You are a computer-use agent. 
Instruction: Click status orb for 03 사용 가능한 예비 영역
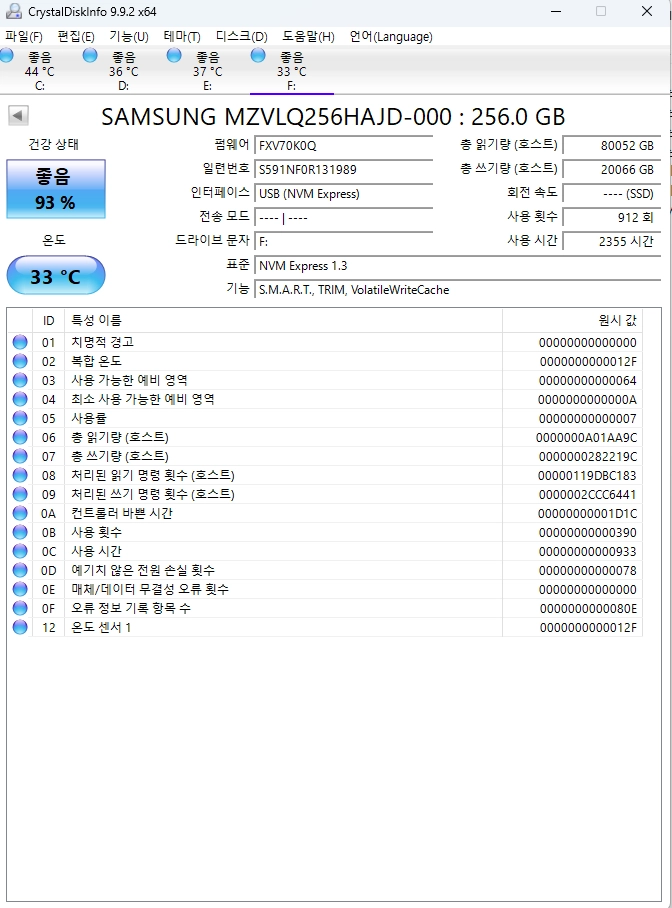pyautogui.click(x=20, y=380)
